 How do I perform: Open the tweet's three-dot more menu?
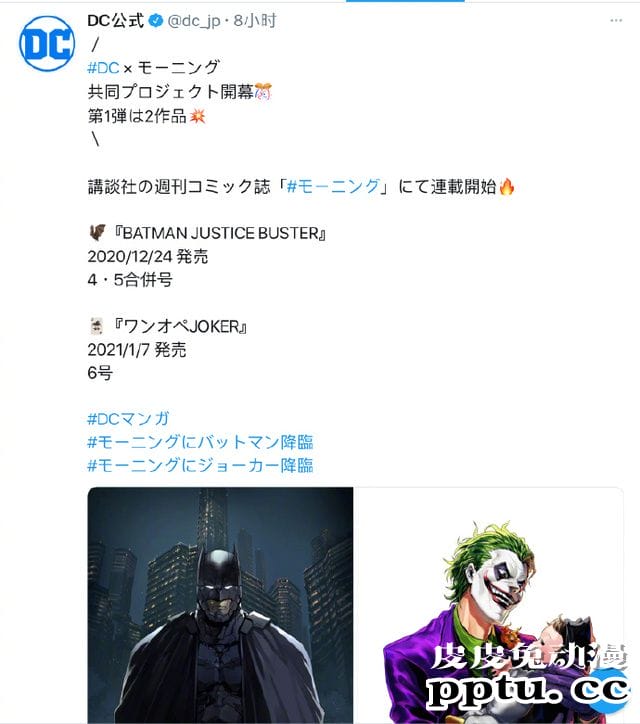click(616, 21)
